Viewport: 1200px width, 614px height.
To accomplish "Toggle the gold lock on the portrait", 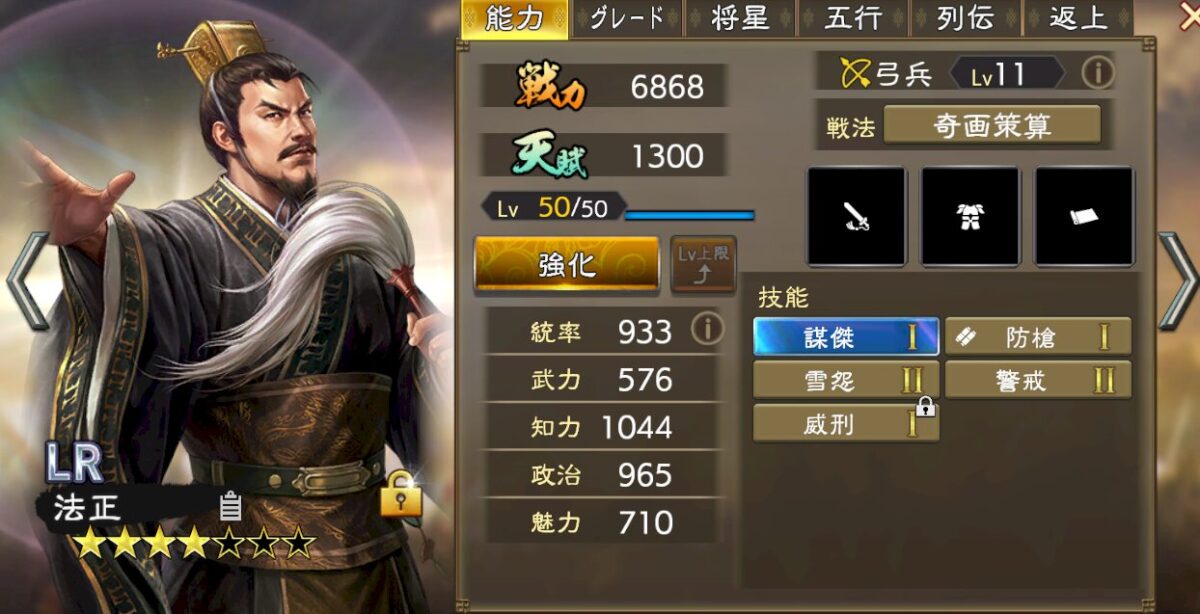I will click(400, 492).
